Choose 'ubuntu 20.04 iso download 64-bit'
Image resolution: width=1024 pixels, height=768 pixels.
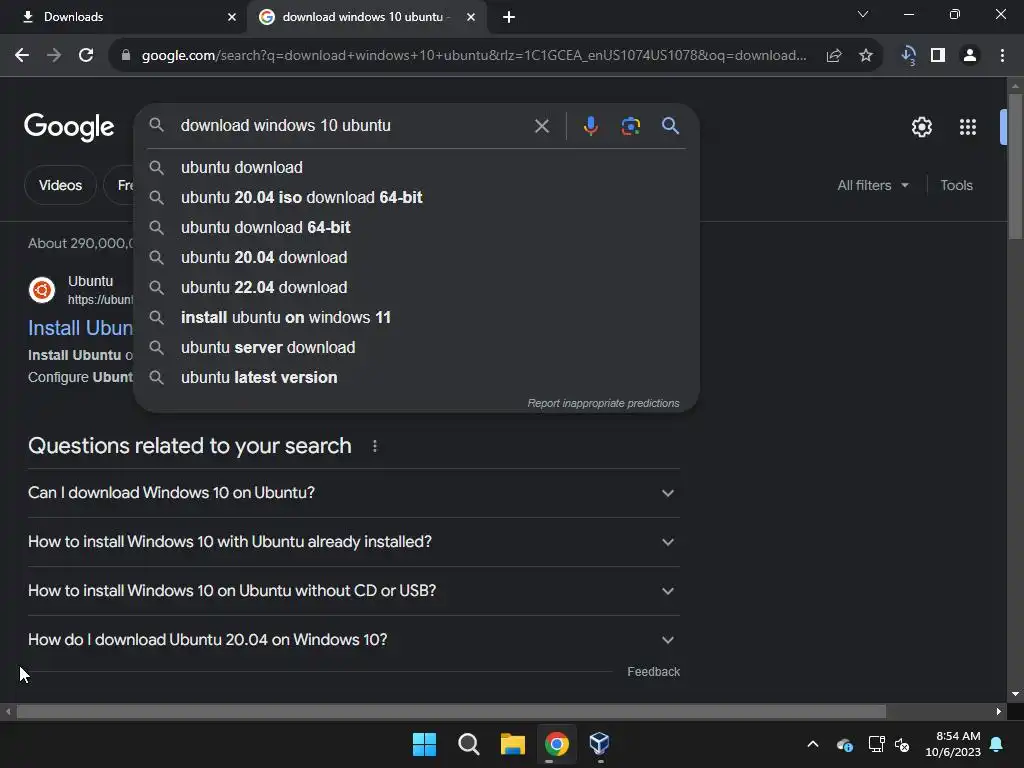(x=417, y=198)
